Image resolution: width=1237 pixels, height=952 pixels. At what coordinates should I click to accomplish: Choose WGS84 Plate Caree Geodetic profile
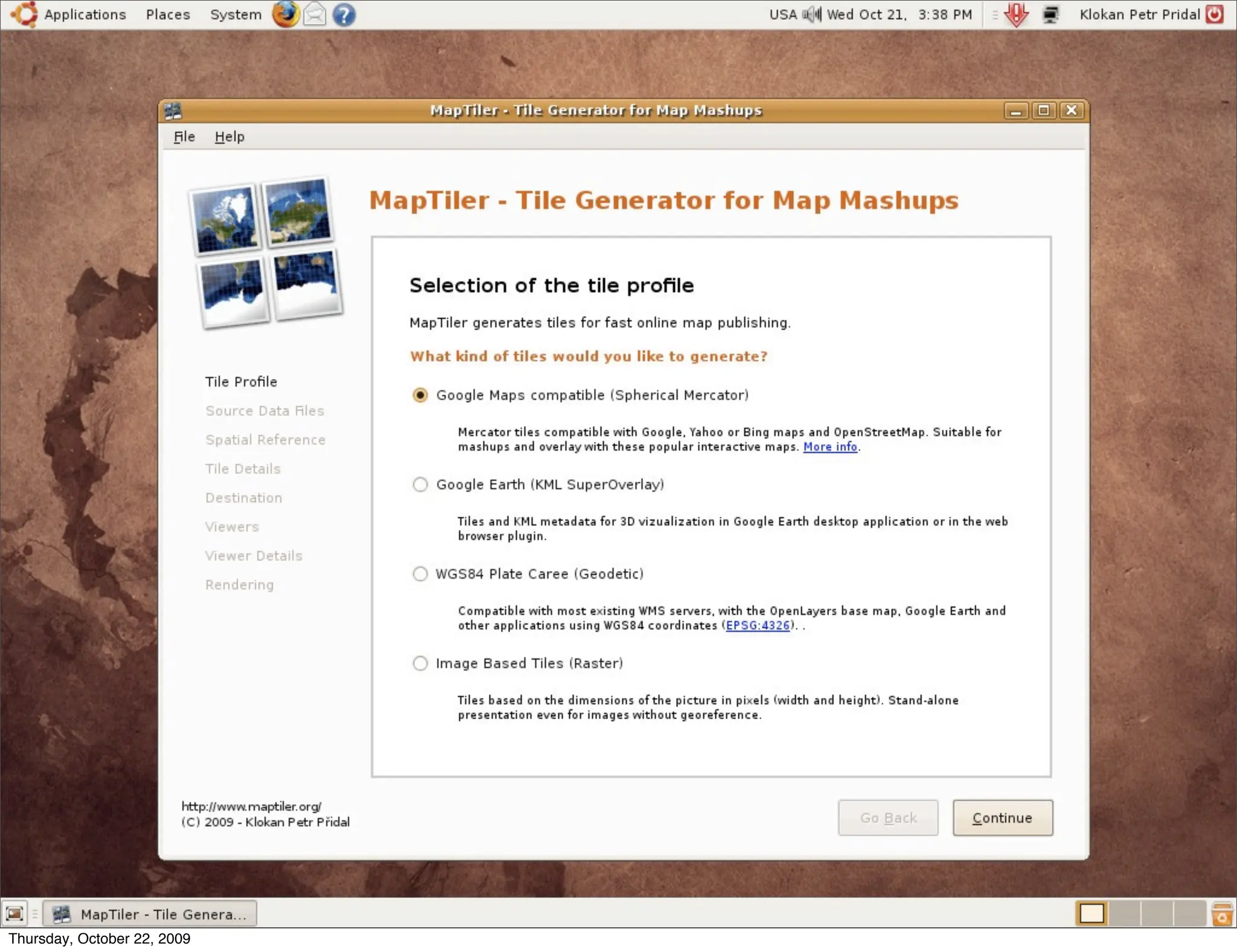pos(420,574)
